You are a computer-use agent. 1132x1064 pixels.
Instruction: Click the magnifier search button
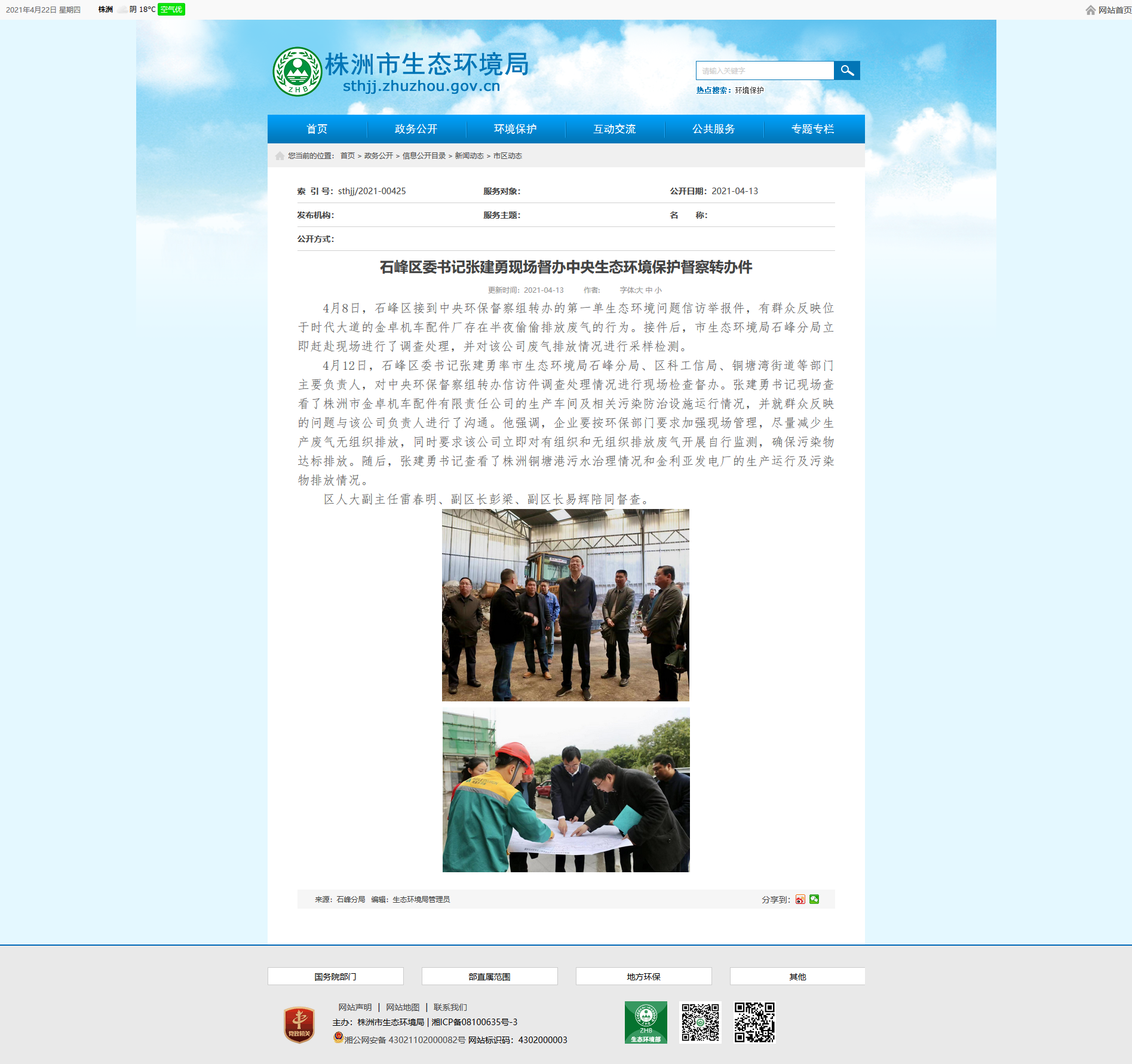(x=846, y=70)
